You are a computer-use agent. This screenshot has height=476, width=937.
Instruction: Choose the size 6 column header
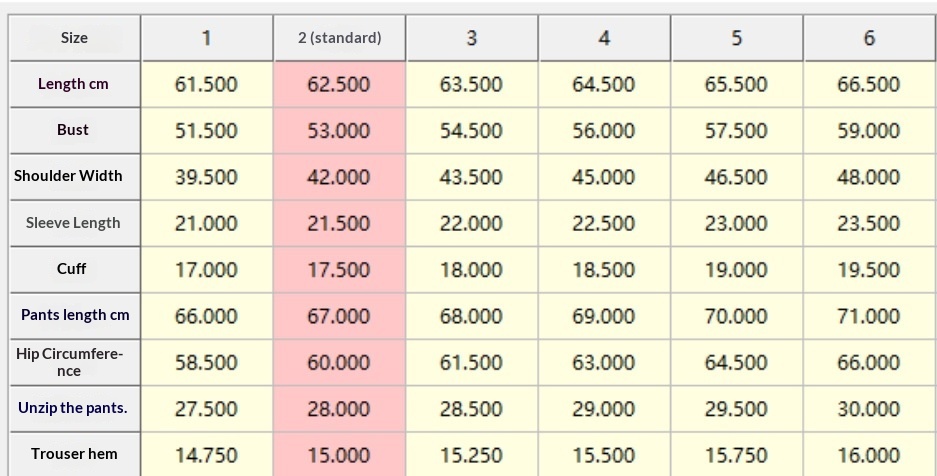[x=869, y=38]
